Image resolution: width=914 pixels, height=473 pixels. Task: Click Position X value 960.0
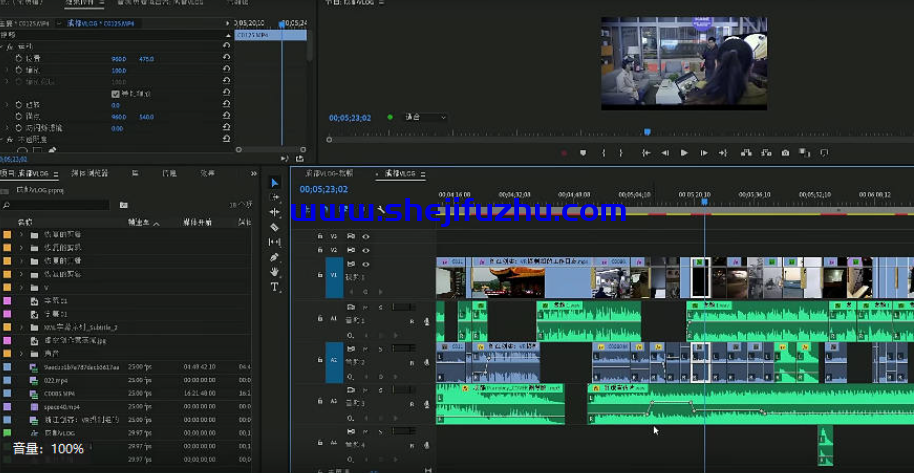pos(119,59)
